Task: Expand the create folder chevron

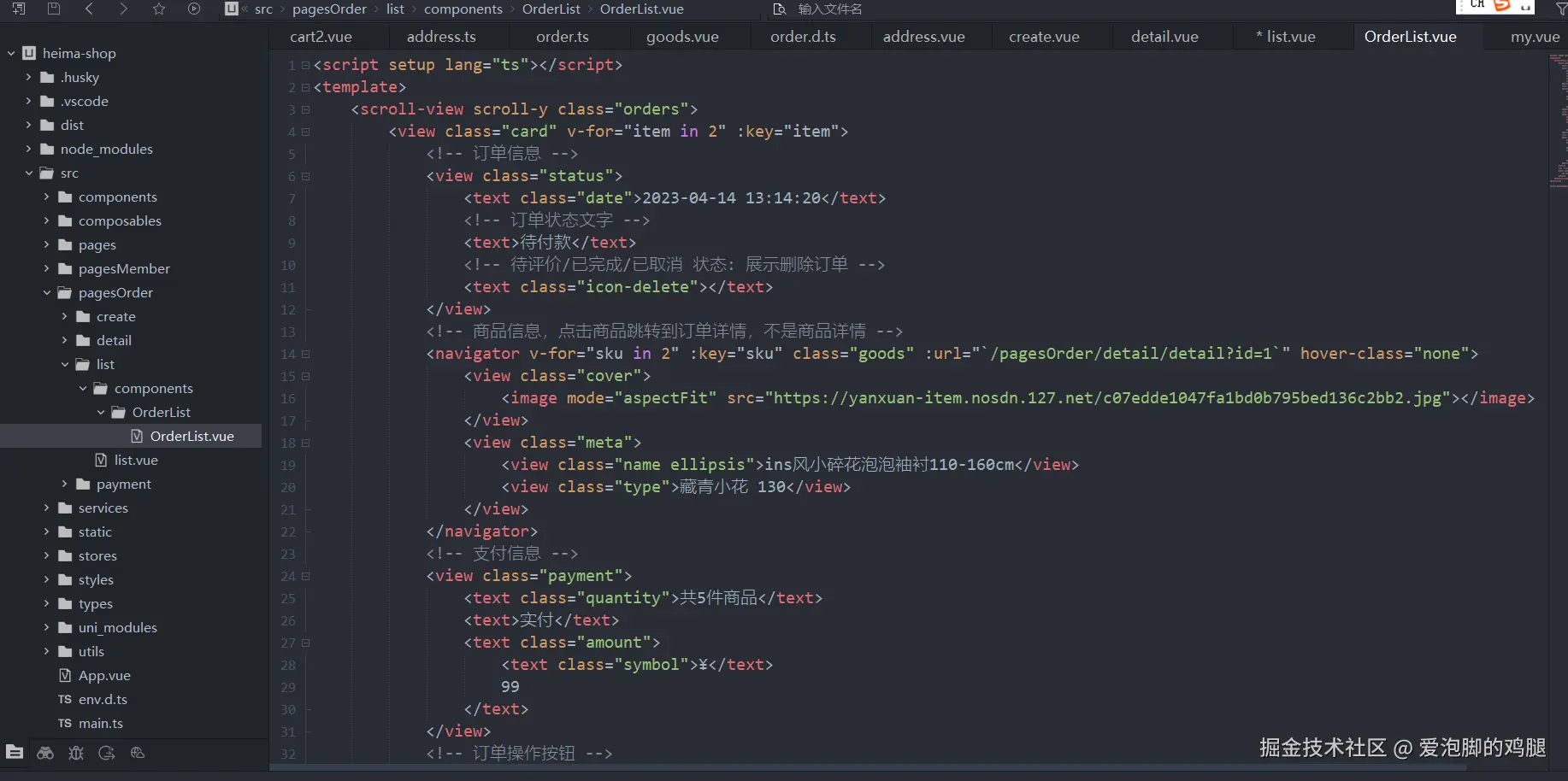Action: [x=65, y=316]
